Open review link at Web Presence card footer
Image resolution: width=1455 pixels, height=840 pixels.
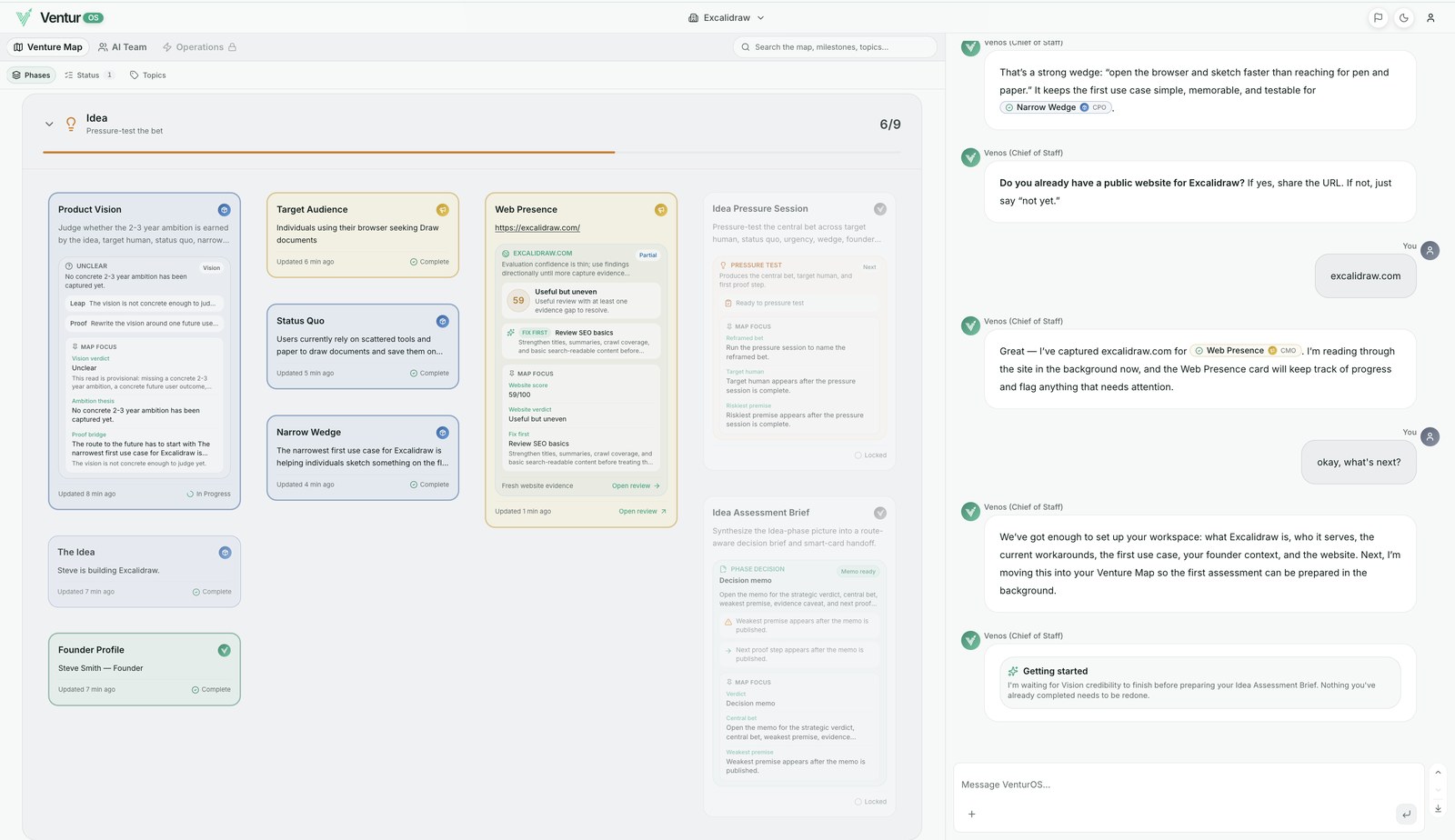point(643,511)
